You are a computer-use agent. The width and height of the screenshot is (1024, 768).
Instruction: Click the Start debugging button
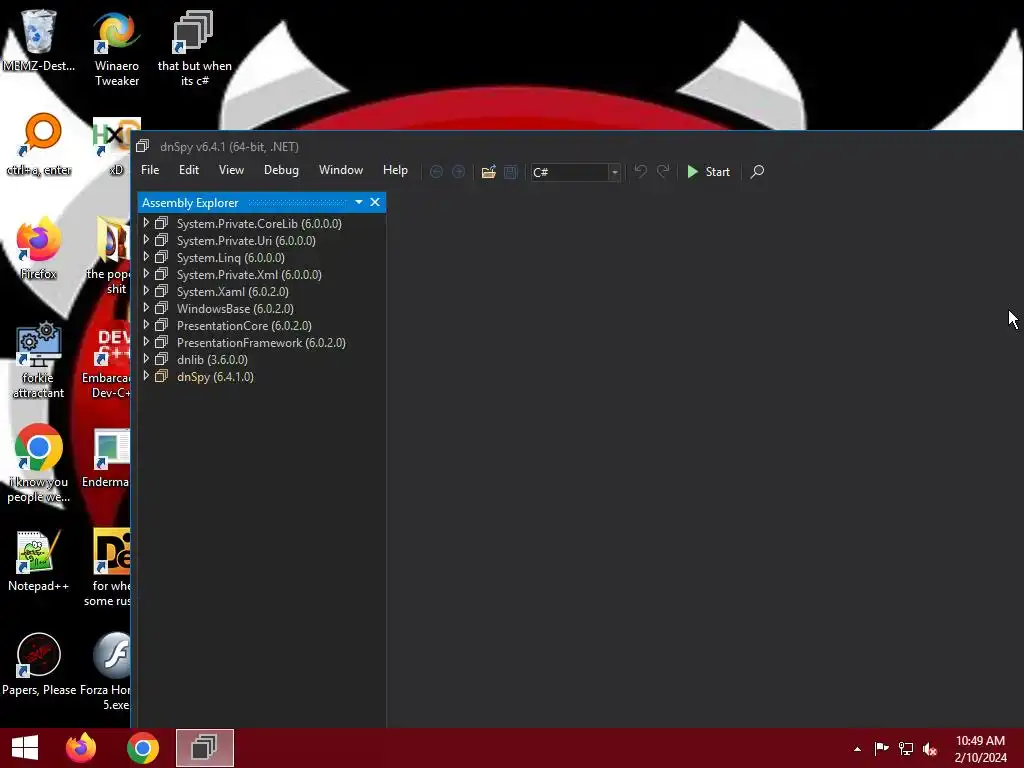click(709, 172)
